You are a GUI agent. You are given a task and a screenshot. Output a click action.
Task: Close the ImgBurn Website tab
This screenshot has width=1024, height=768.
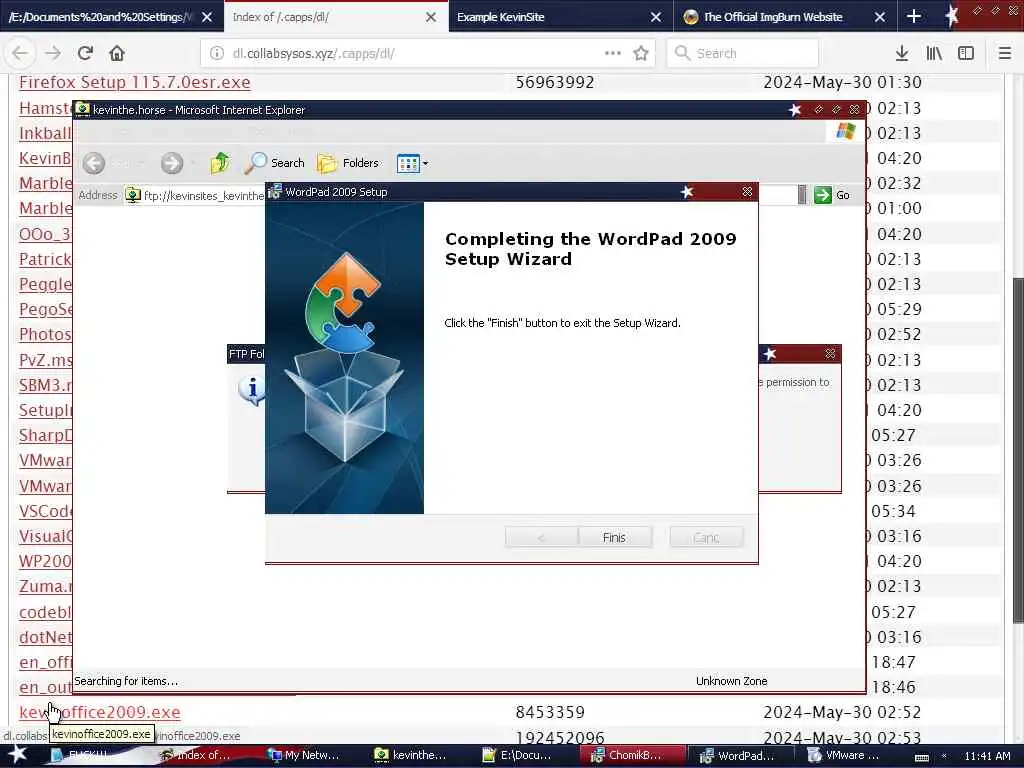click(880, 17)
